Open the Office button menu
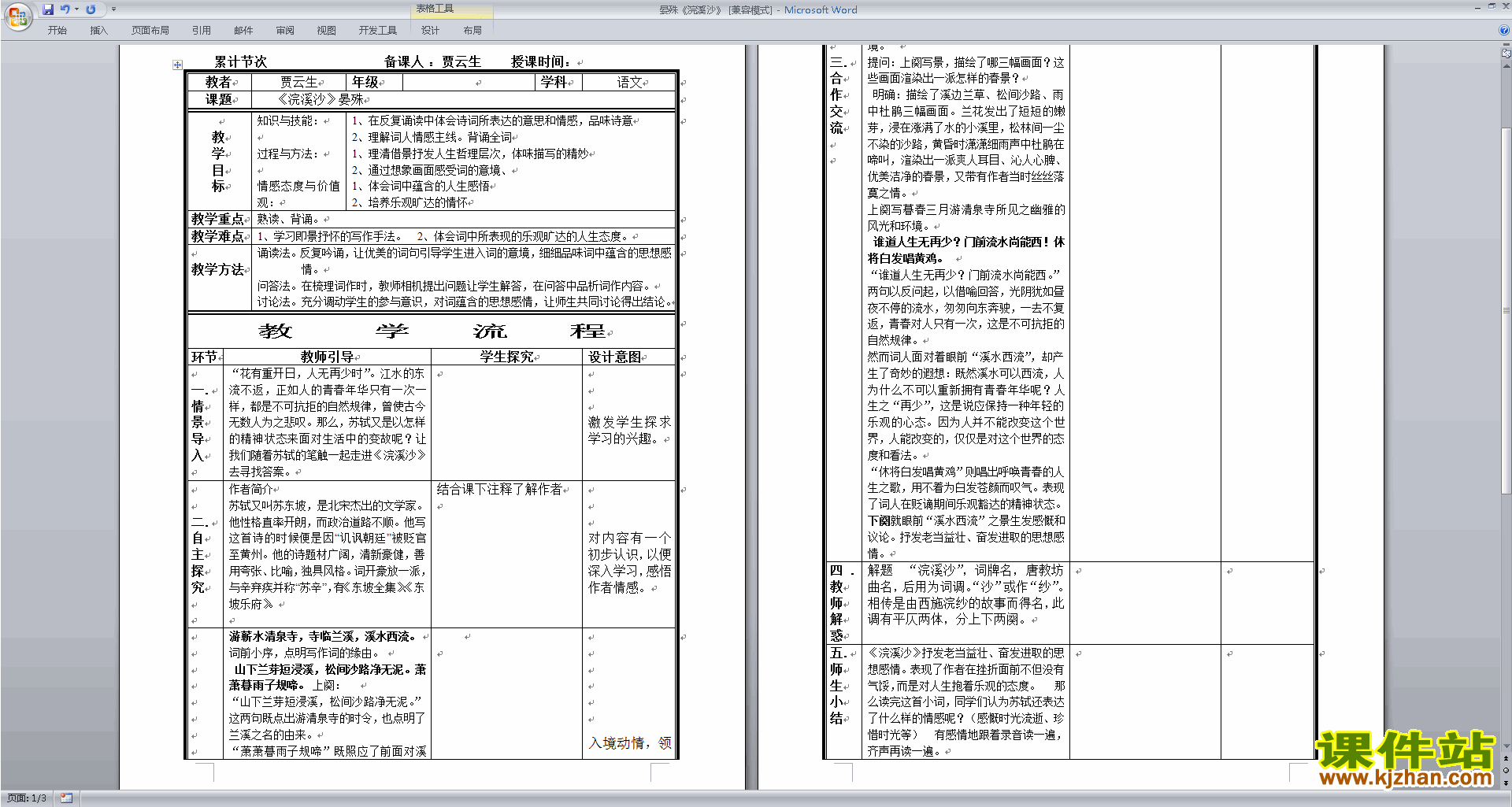The image size is (1512, 807). pyautogui.click(x=18, y=17)
